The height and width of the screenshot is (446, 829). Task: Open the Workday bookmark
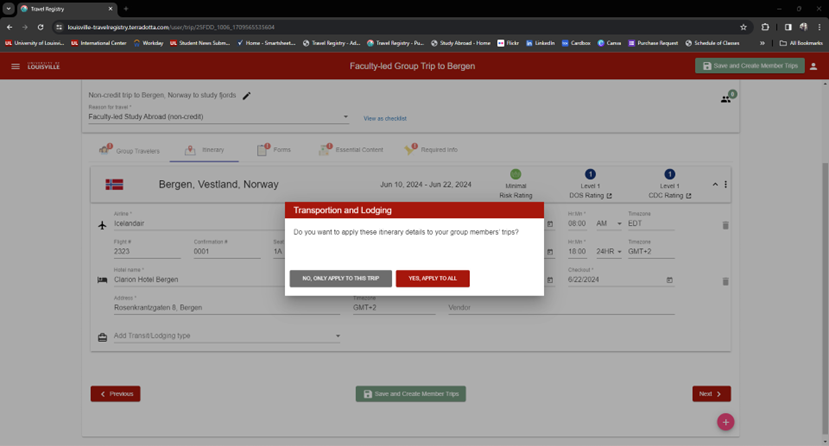point(148,43)
